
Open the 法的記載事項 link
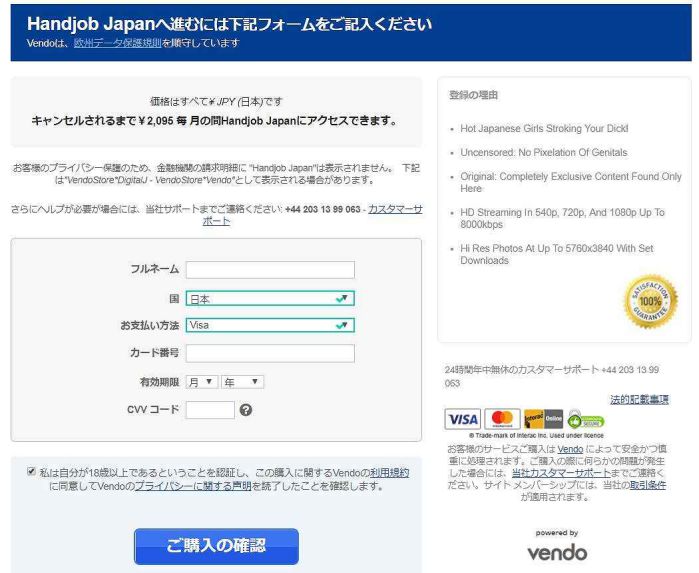click(x=640, y=400)
